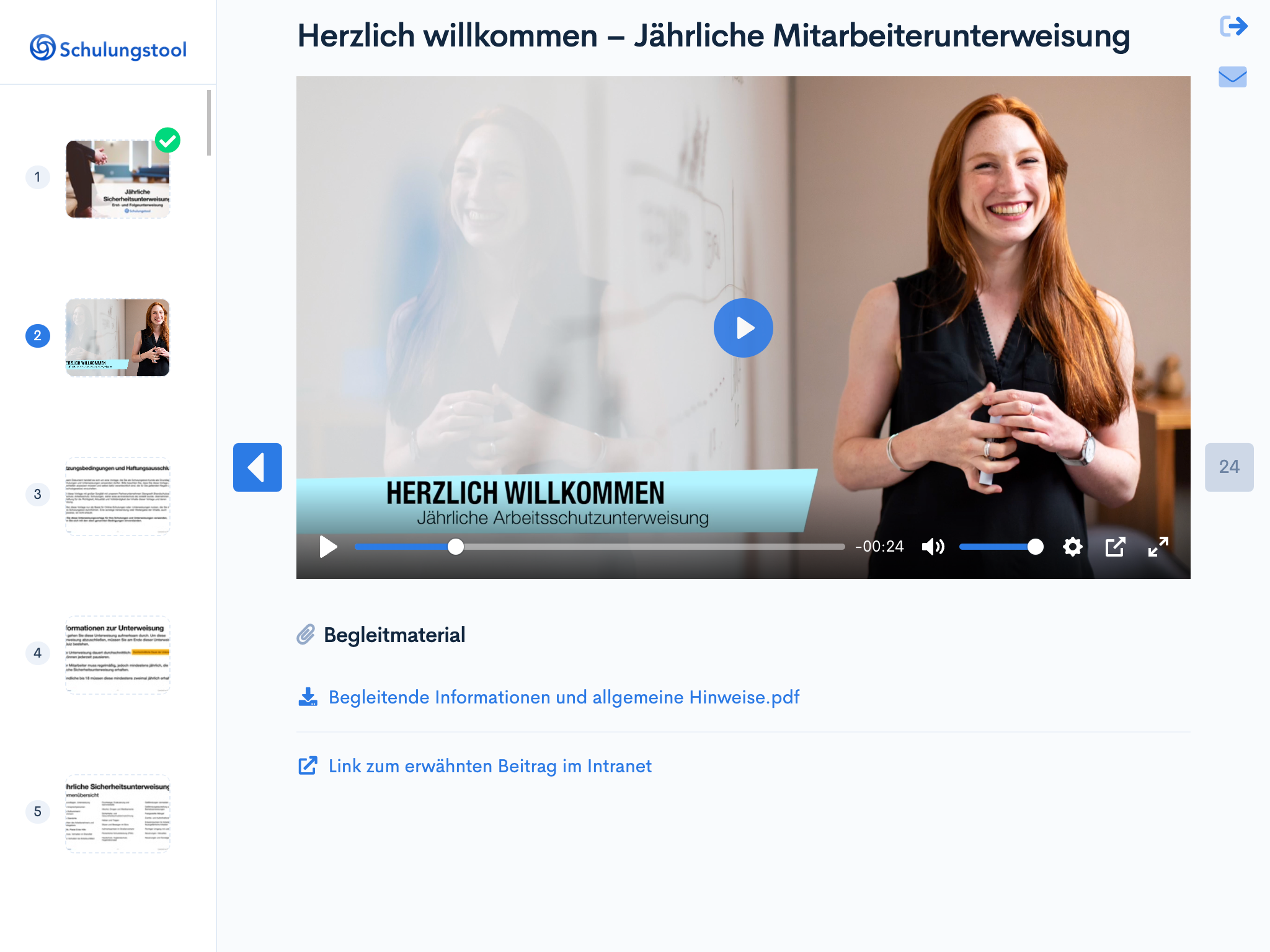
Task: Click the Schulungstool logo
Action: tap(107, 47)
